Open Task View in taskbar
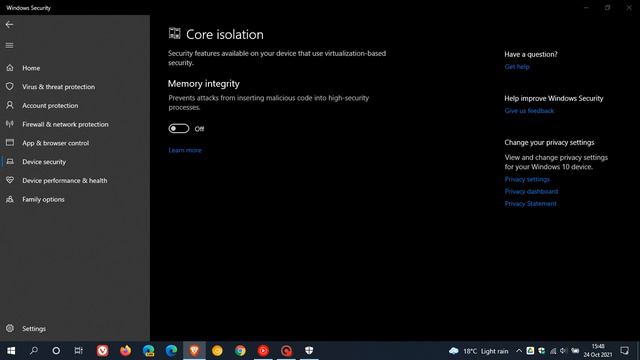Viewport: 640px width, 360px height. tap(78, 351)
